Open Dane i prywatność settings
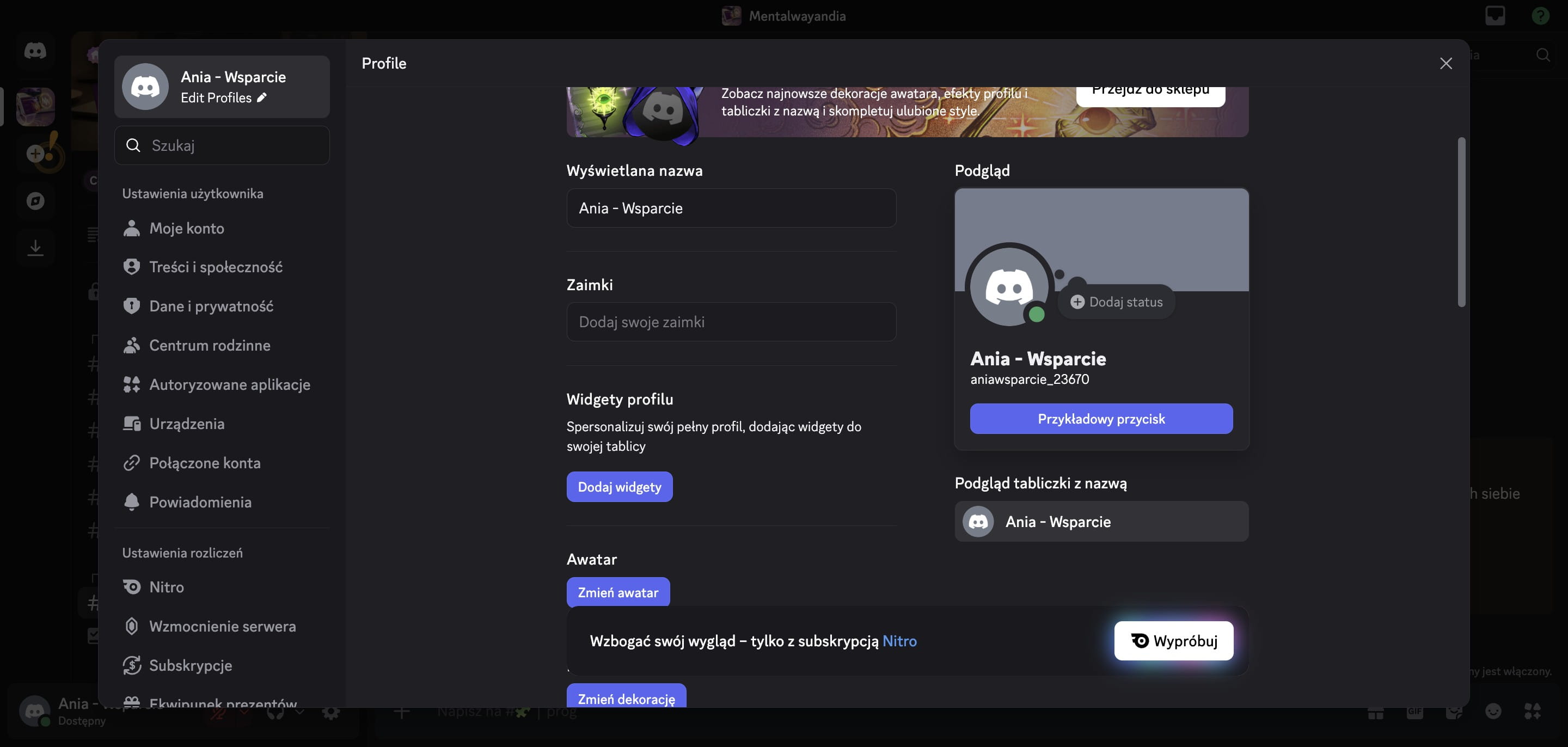Screen dimensions: 1568x747 [x=222, y=306]
